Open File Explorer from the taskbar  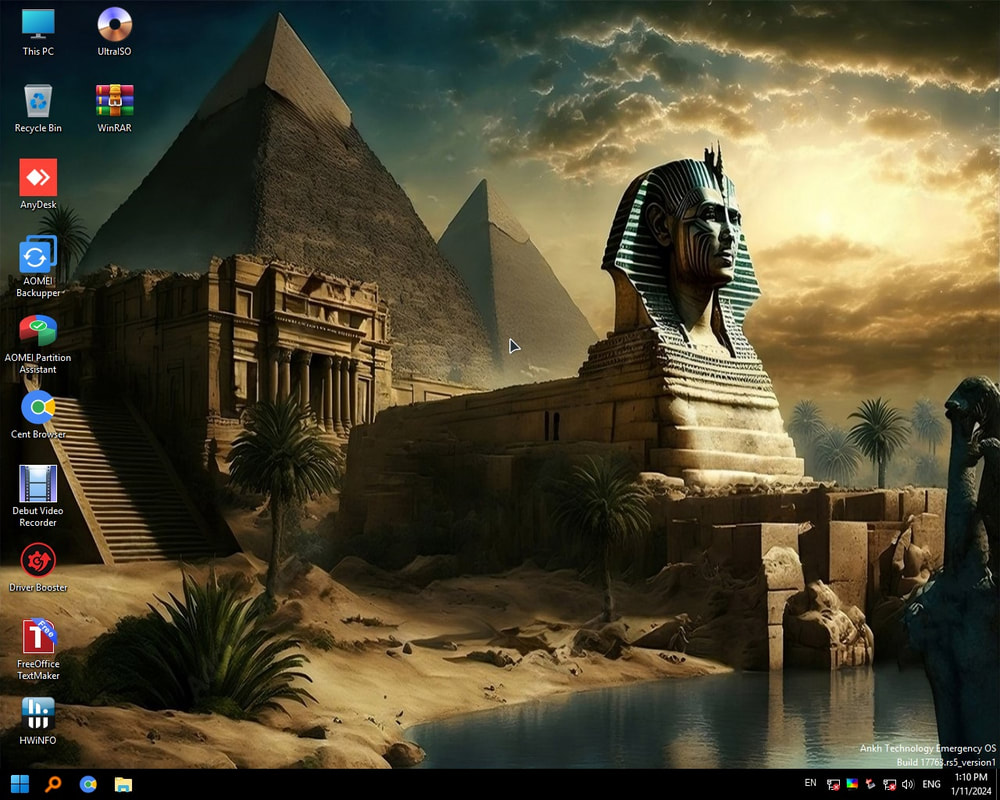tap(123, 784)
